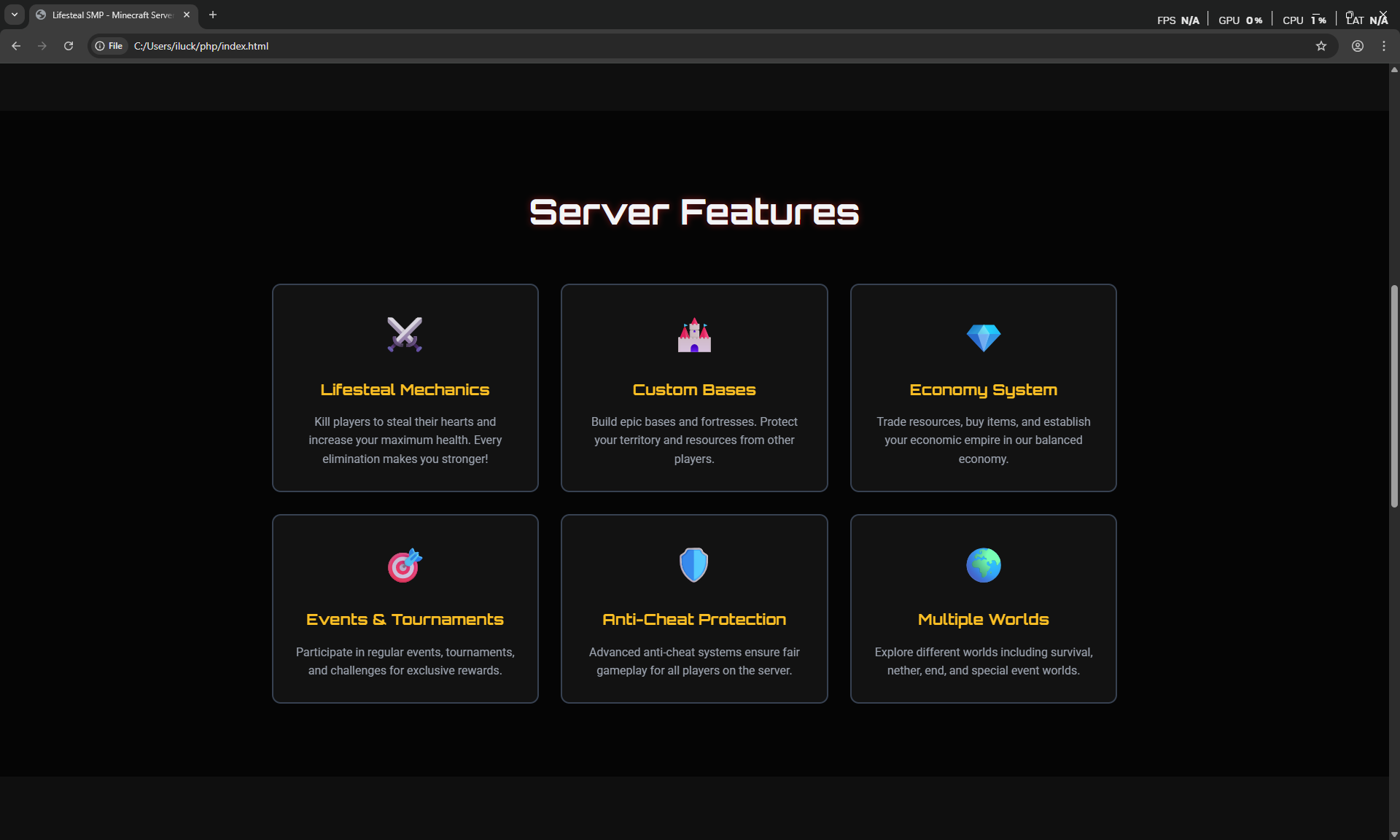The image size is (1400, 840).
Task: Click the blue shield Anti-Cheat icon
Action: click(694, 565)
